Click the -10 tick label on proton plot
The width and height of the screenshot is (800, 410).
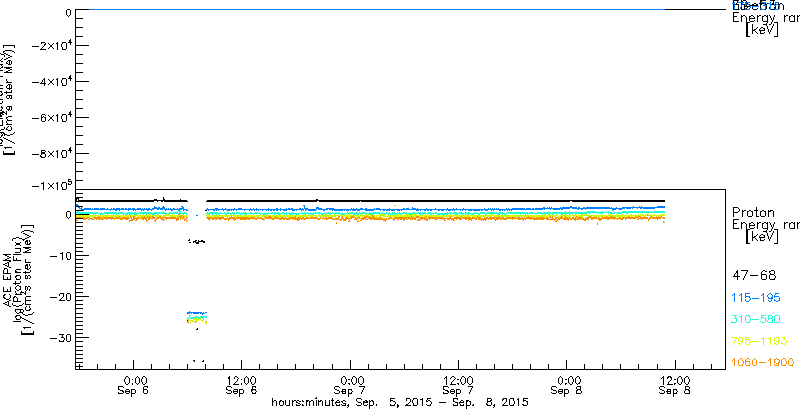click(60, 255)
